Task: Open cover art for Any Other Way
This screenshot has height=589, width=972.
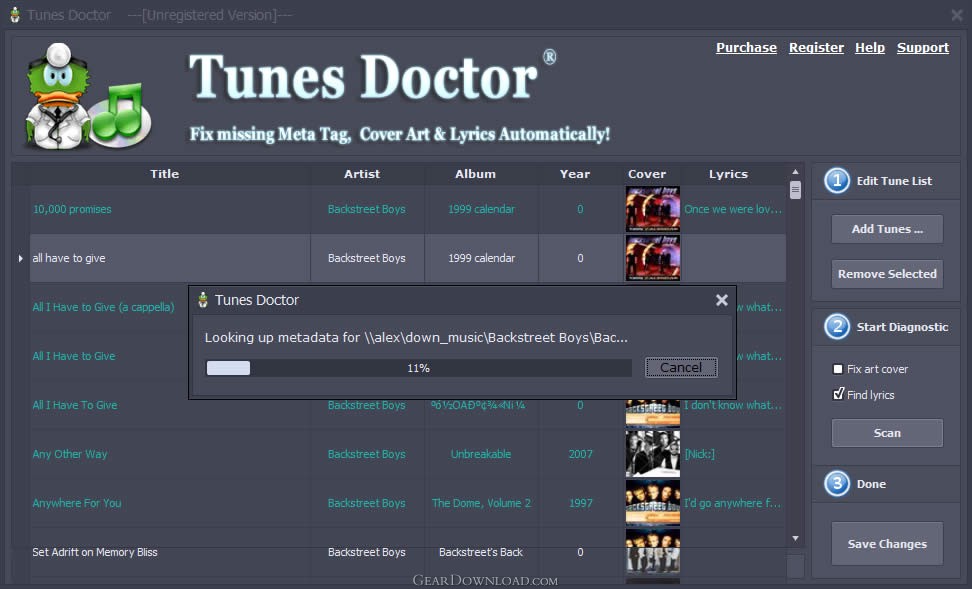Action: pos(653,454)
